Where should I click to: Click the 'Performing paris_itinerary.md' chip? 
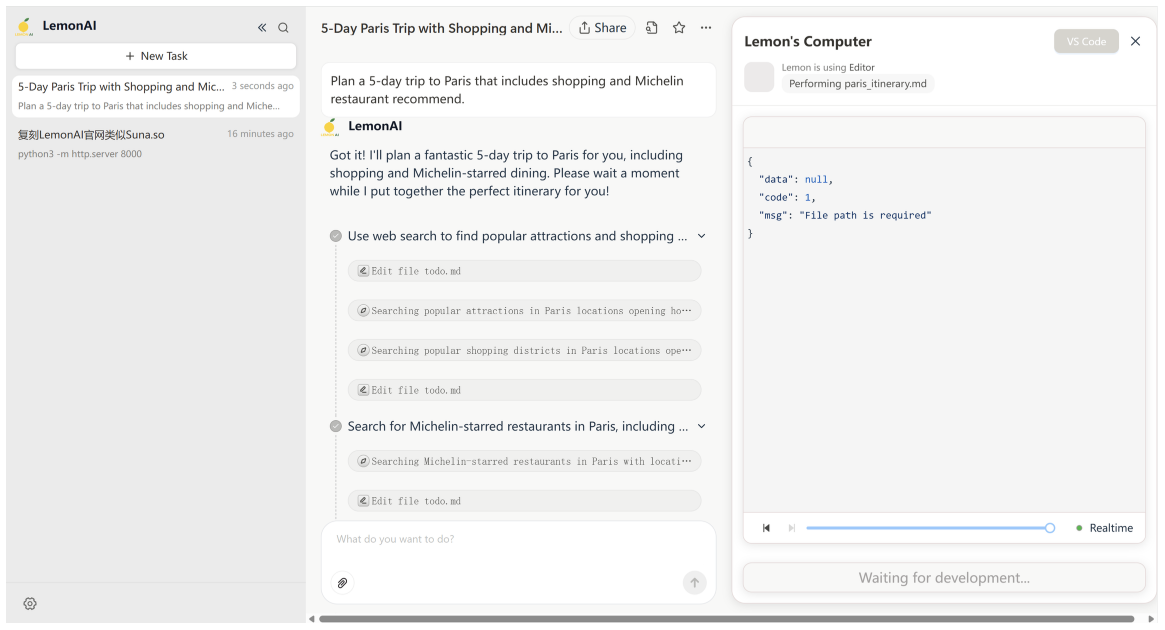pyautogui.click(x=857, y=84)
